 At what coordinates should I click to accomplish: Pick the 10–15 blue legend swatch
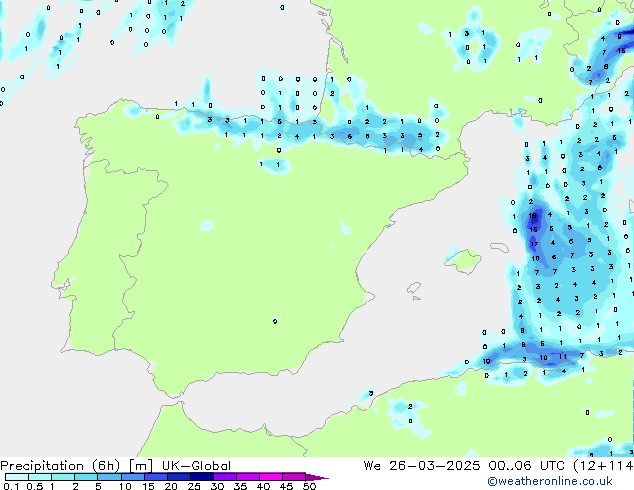132,477
